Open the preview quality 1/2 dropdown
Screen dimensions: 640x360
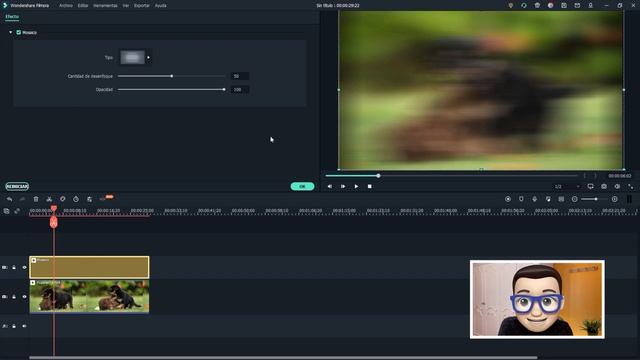tap(567, 187)
